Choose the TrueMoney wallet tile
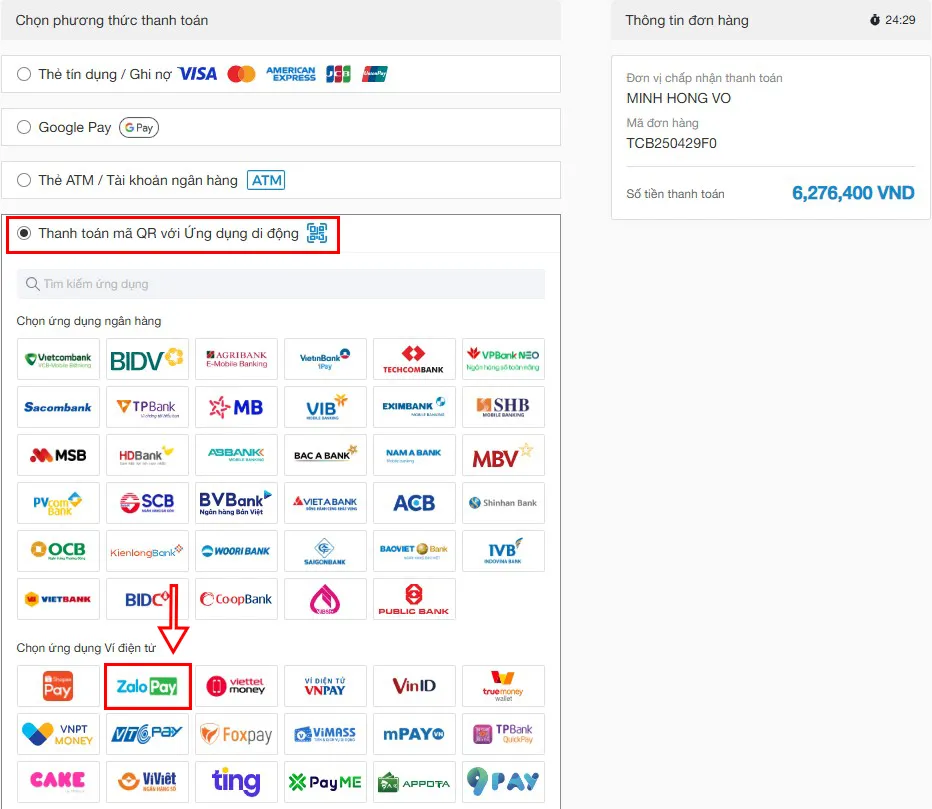Viewport: 932px width, 809px height. tap(503, 686)
